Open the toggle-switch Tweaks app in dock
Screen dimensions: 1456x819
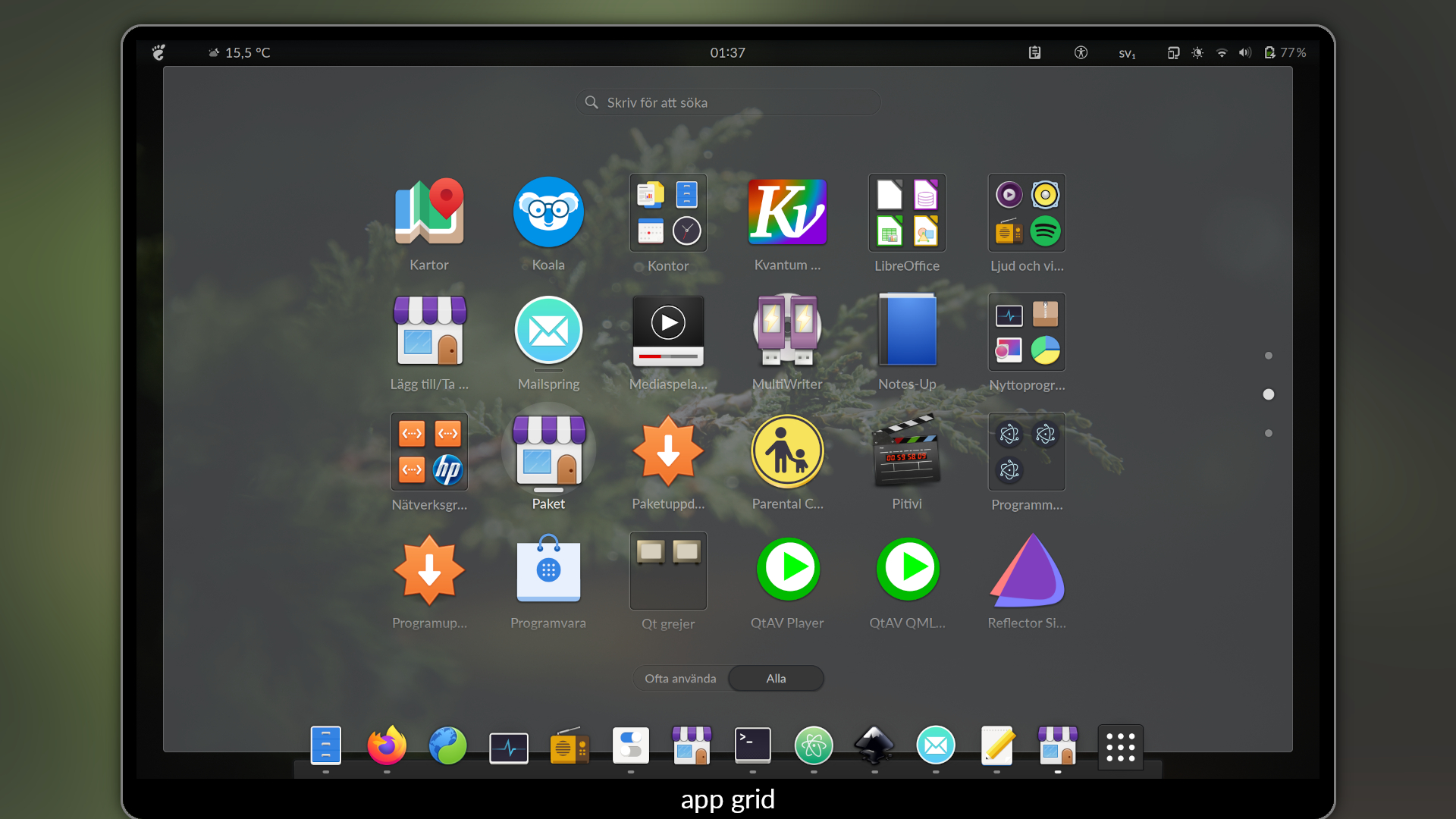pos(631,745)
